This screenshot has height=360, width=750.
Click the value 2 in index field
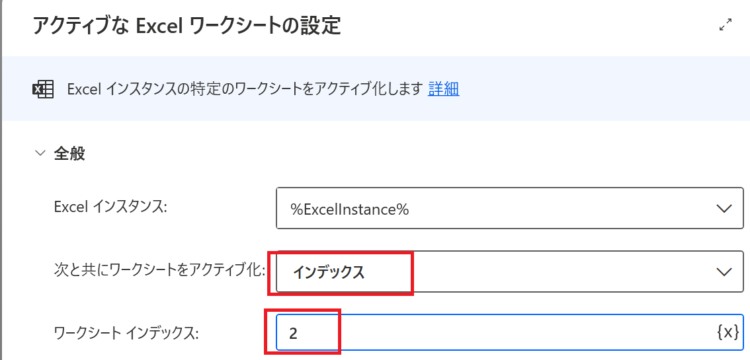293,333
